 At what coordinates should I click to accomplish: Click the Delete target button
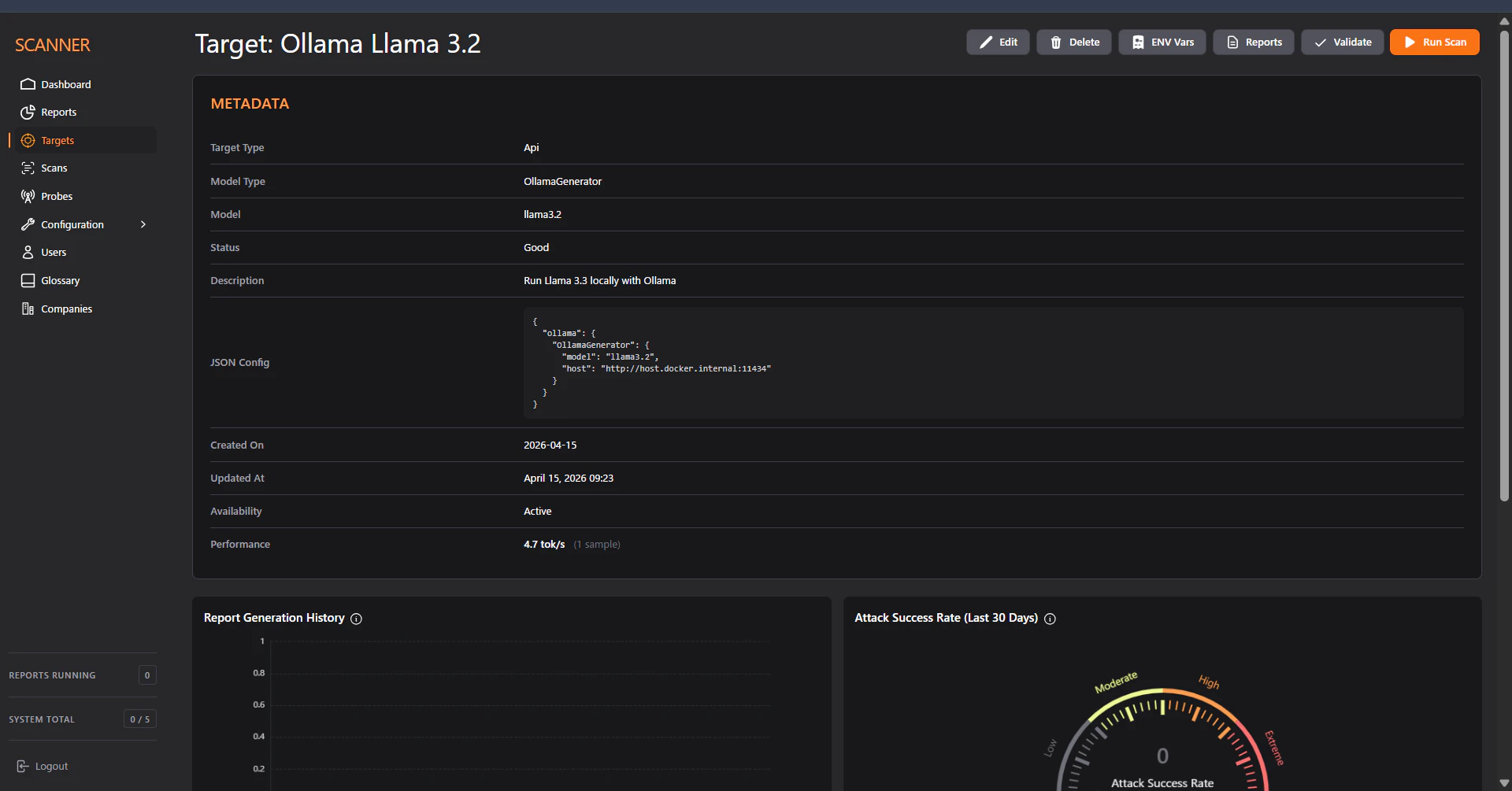click(x=1074, y=43)
